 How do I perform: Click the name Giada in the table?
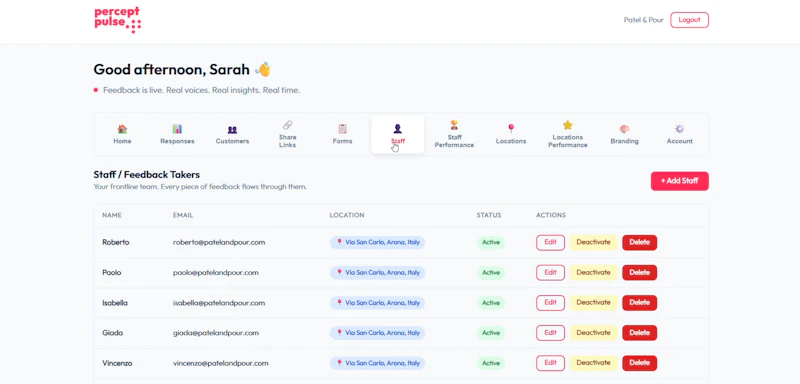click(112, 333)
